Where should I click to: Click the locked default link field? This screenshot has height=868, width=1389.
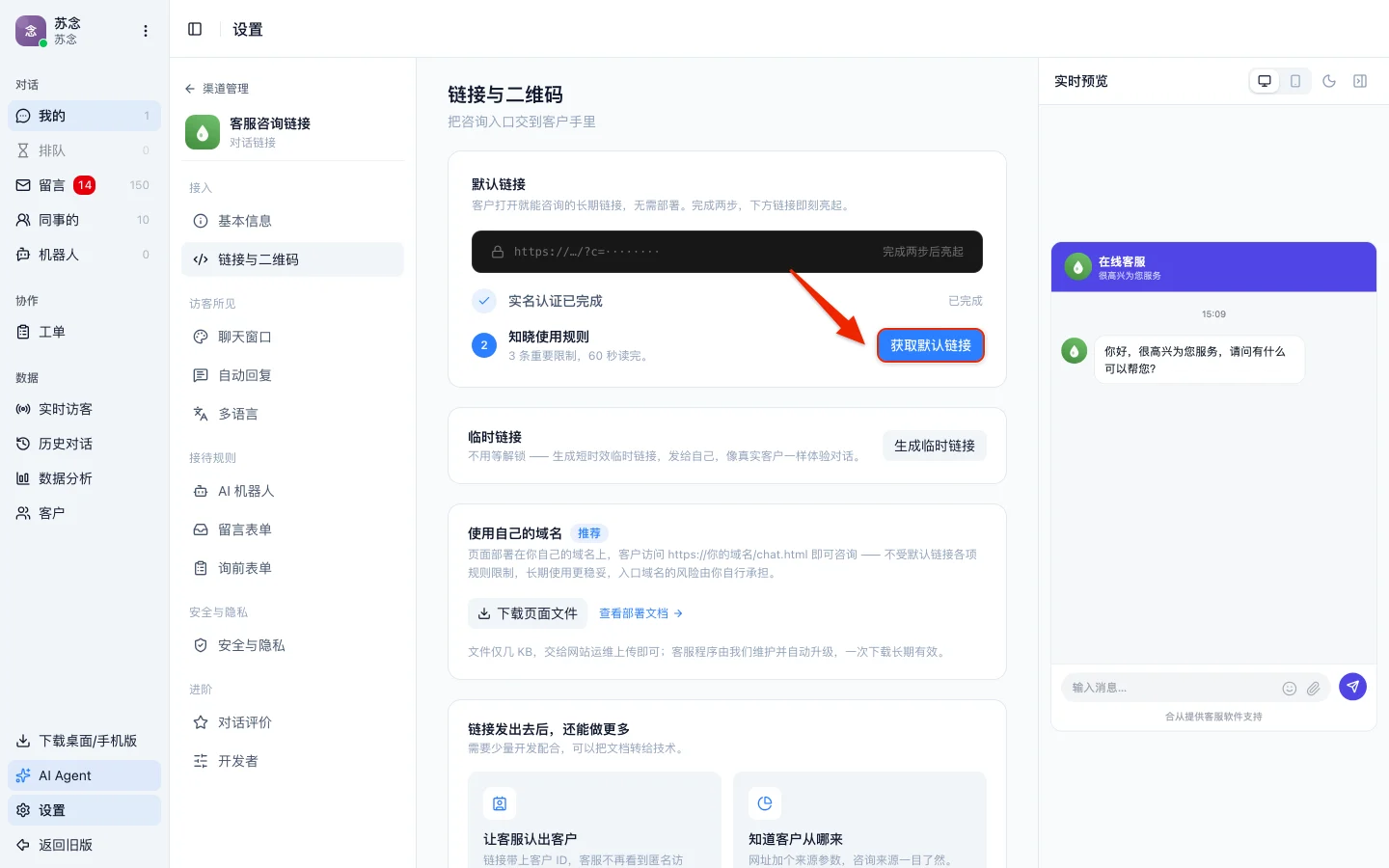tap(727, 252)
